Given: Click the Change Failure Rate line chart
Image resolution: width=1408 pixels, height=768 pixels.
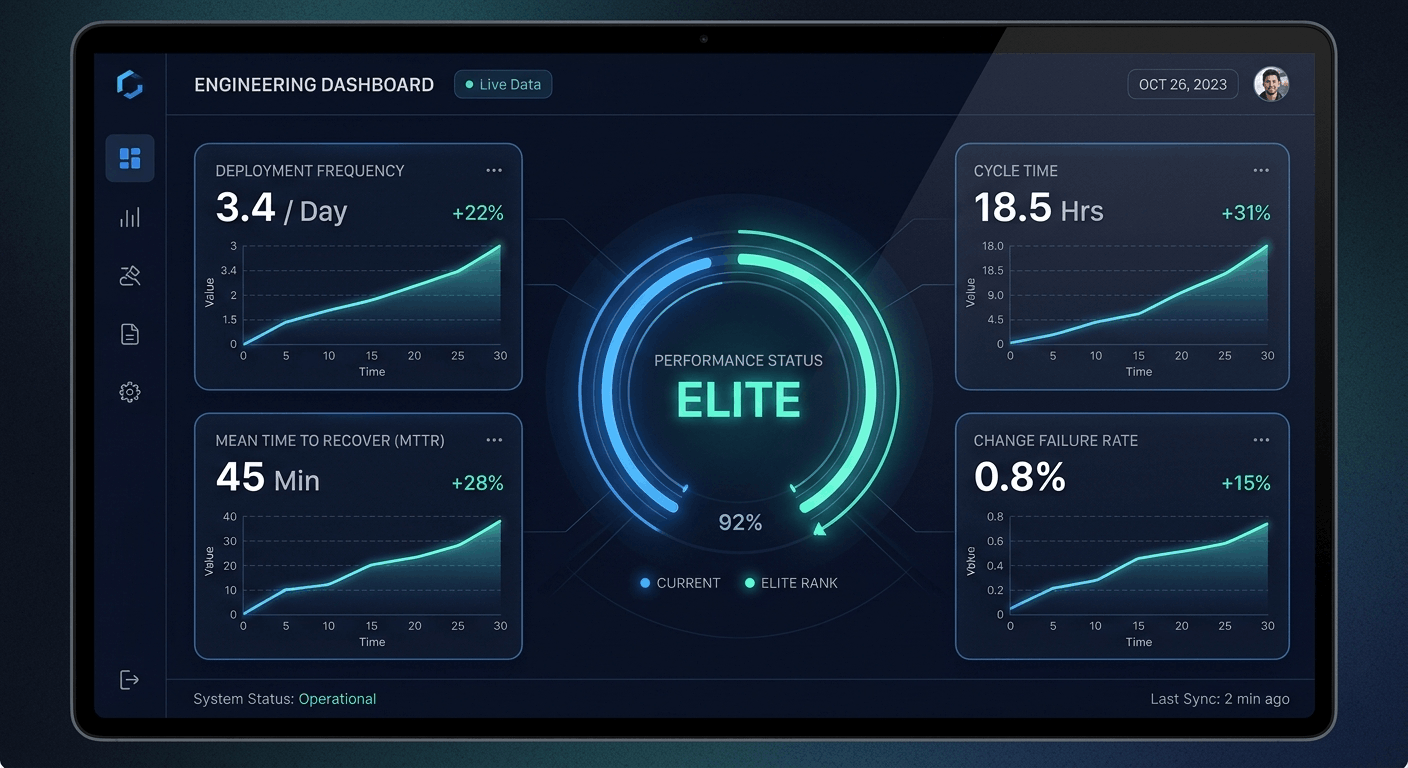Looking at the screenshot, I should tap(1139, 566).
